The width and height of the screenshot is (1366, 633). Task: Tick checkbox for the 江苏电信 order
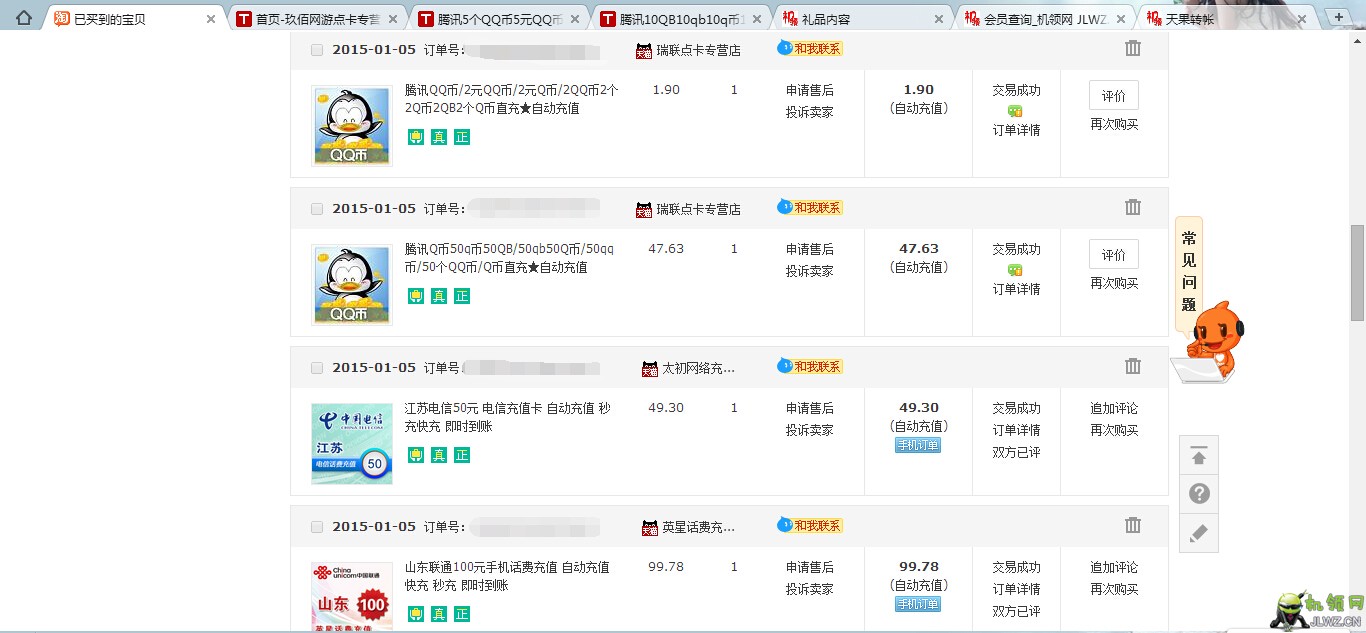click(x=317, y=368)
